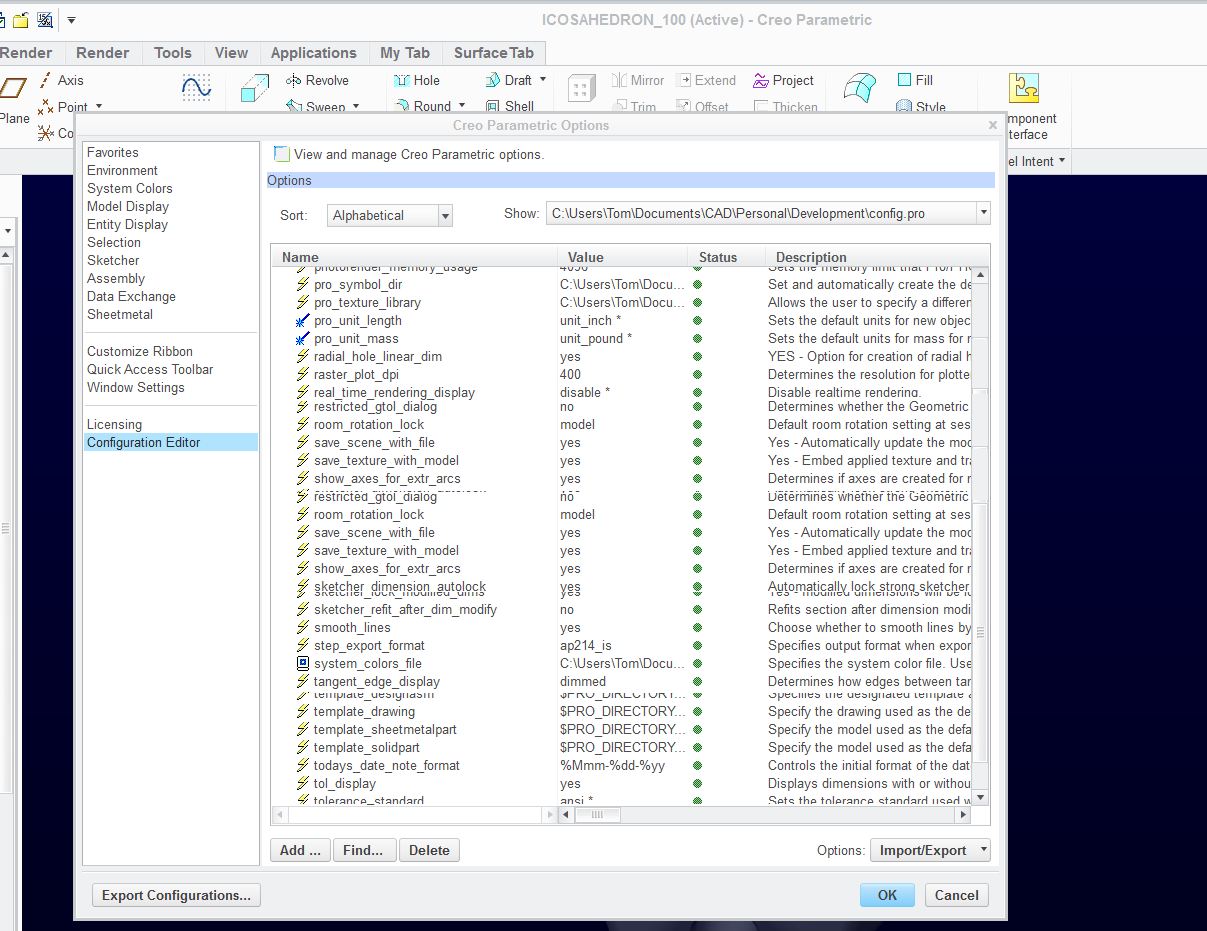Select the todays_date_note_format option row

[x=622, y=765]
